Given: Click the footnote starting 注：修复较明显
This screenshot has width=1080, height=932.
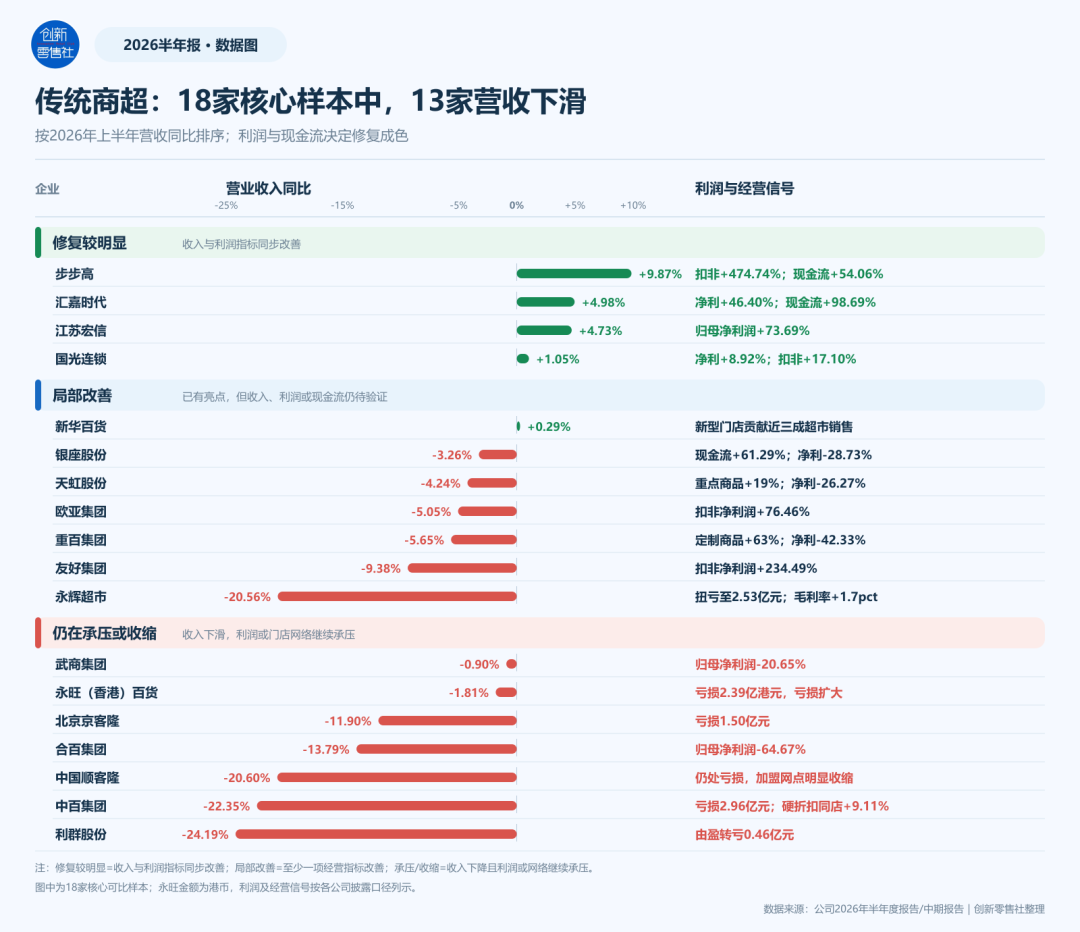Looking at the screenshot, I should 316,868.
